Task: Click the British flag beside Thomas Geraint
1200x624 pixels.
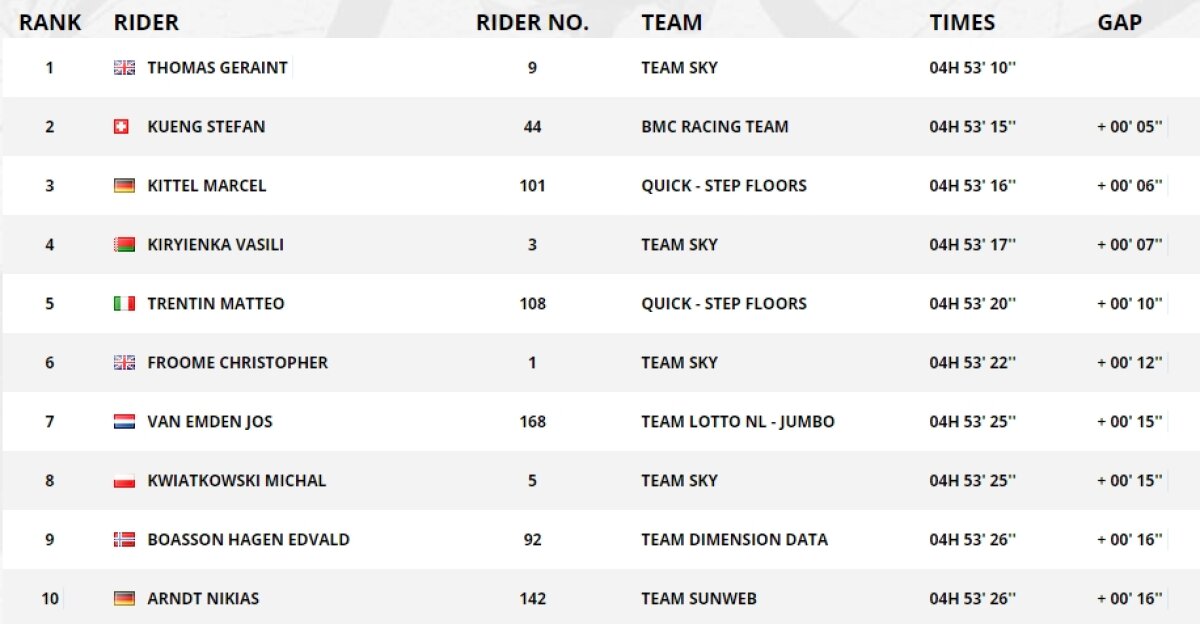Action: (x=124, y=68)
